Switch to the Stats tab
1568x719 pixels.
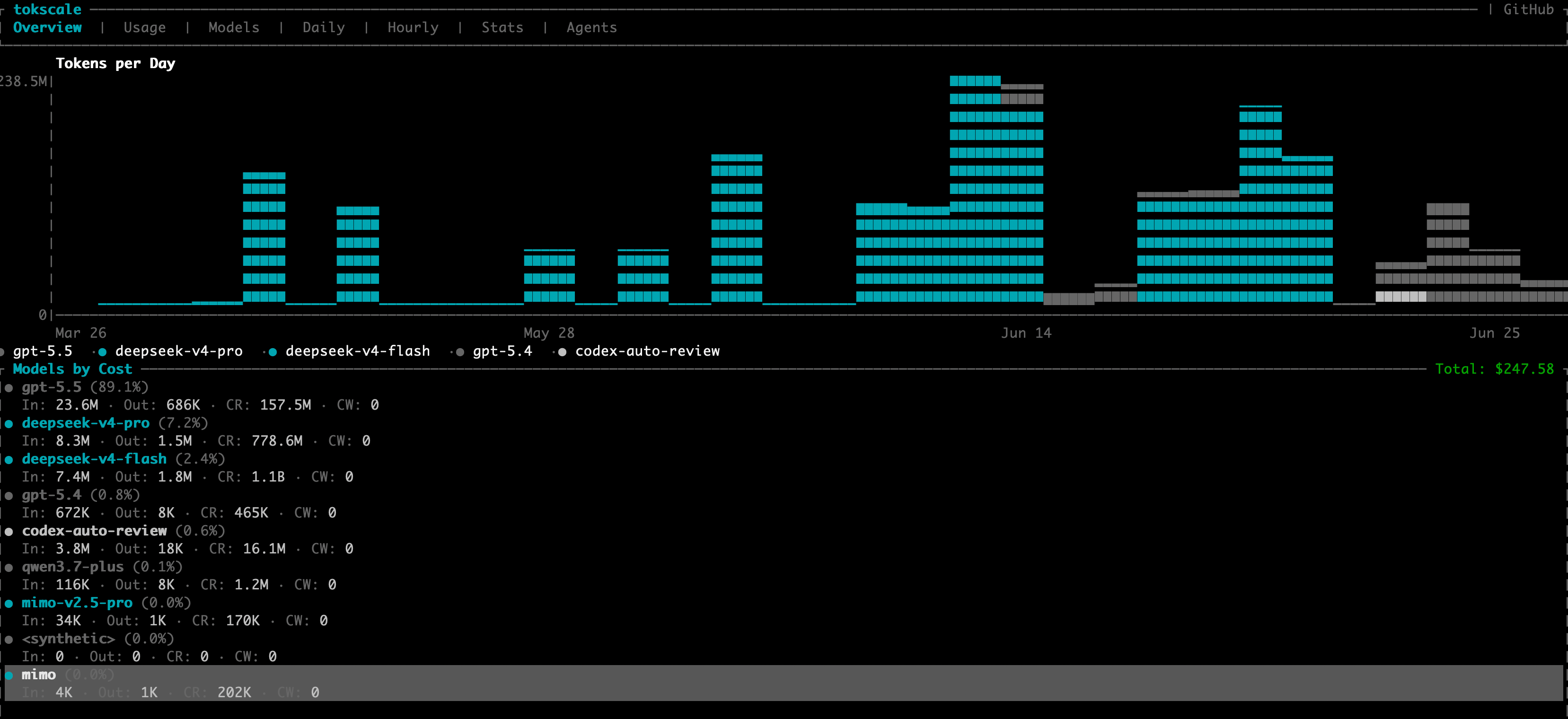(x=502, y=27)
